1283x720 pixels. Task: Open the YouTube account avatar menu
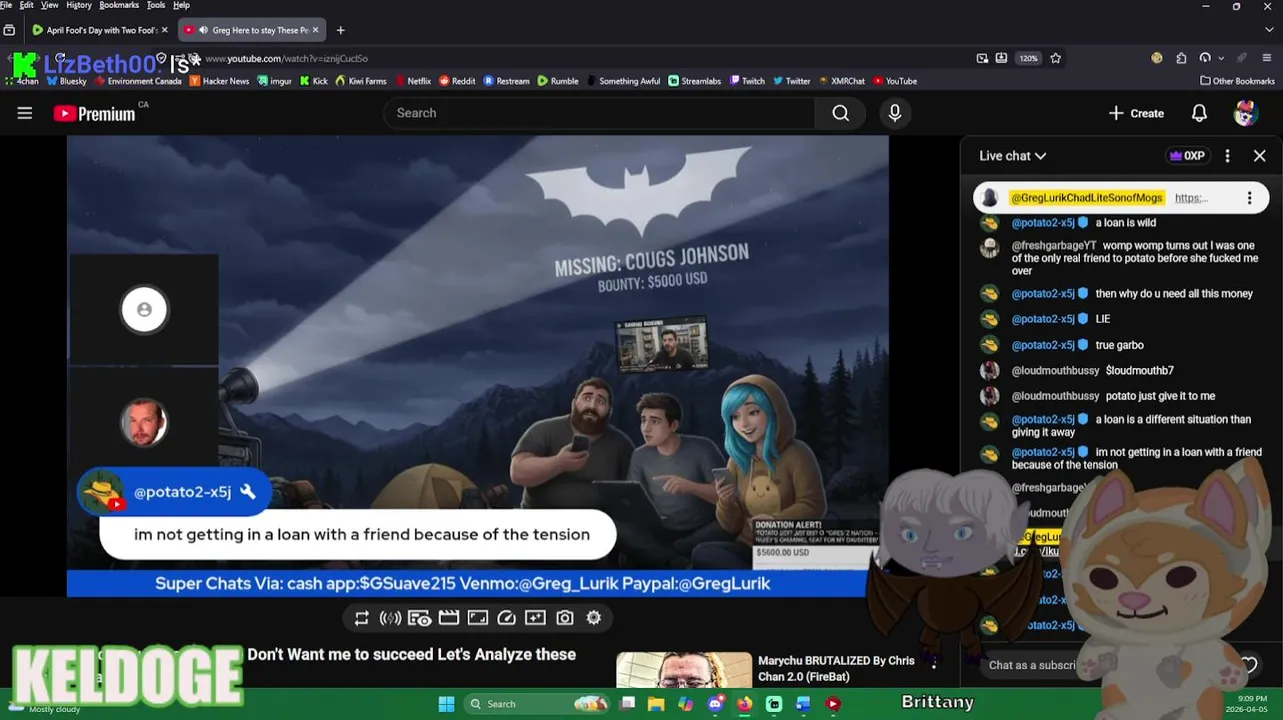tap(1245, 114)
